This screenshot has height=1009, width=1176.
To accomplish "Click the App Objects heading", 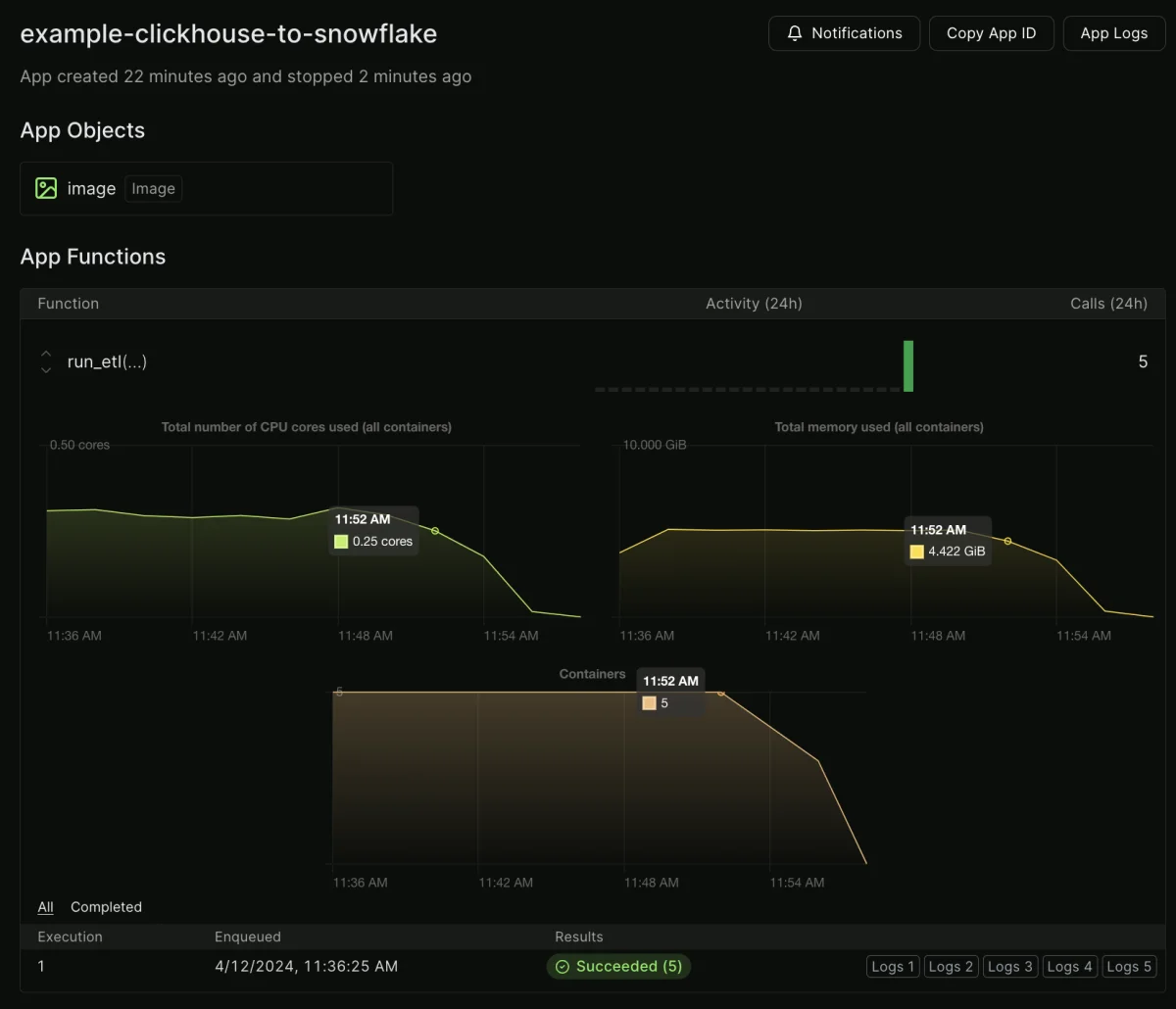I will pyautogui.click(x=82, y=130).
